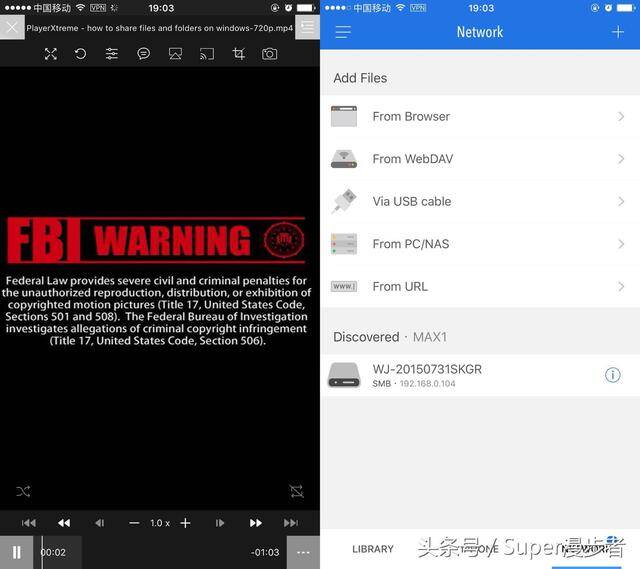Show info for WJ-20150731SKGR server
Screen dimensions: 640x569
612,375
